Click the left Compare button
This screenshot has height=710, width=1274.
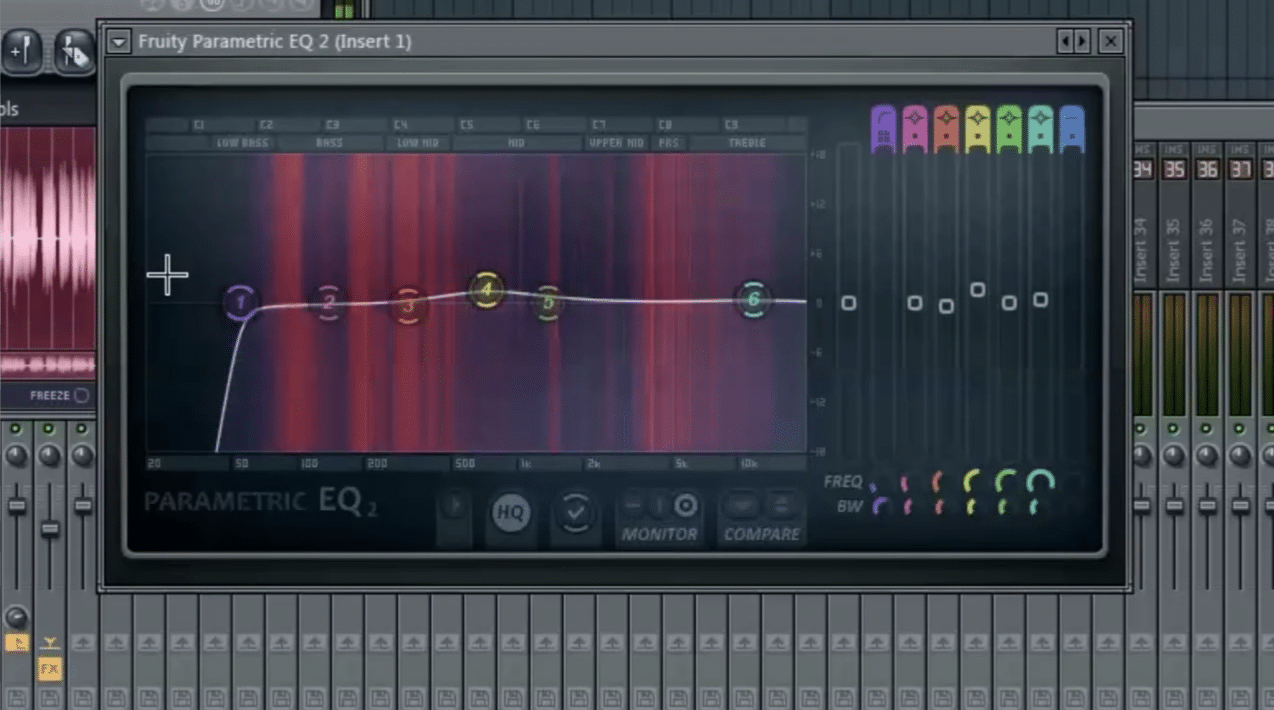pyautogui.click(x=741, y=505)
